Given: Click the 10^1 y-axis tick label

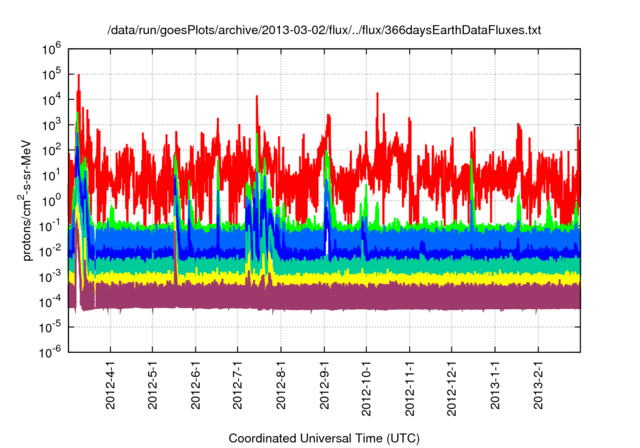Looking at the screenshot, I should [51, 175].
